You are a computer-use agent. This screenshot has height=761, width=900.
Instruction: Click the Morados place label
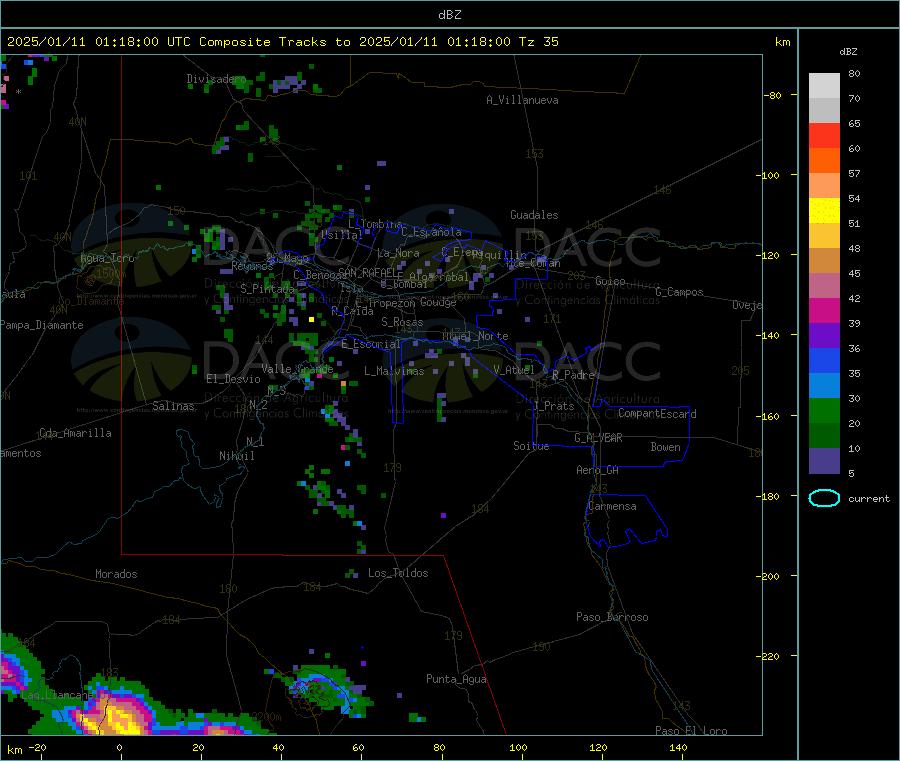click(116, 574)
